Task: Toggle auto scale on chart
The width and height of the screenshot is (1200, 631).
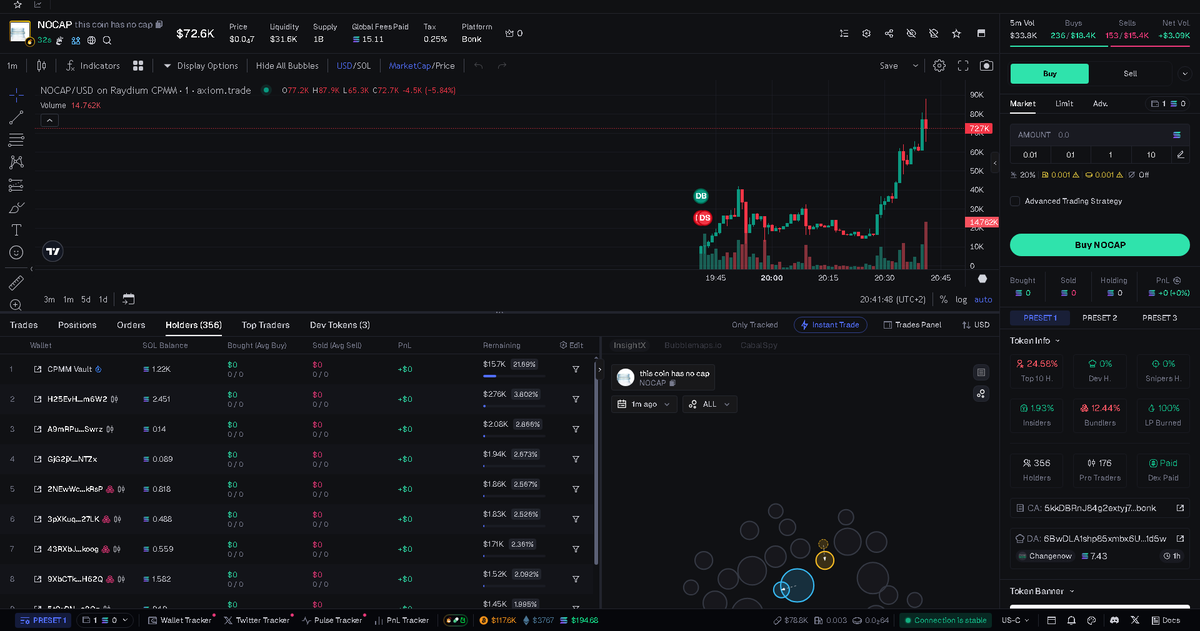Action: pyautogui.click(x=983, y=299)
